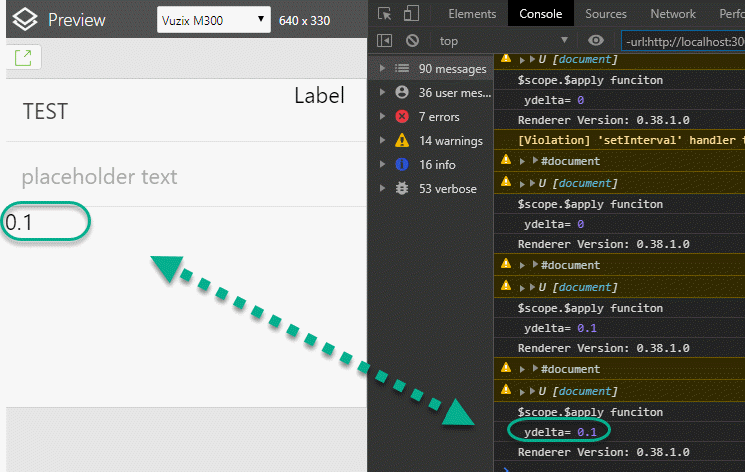Expand the 16 info group
The height and width of the screenshot is (472, 745).
[382, 164]
